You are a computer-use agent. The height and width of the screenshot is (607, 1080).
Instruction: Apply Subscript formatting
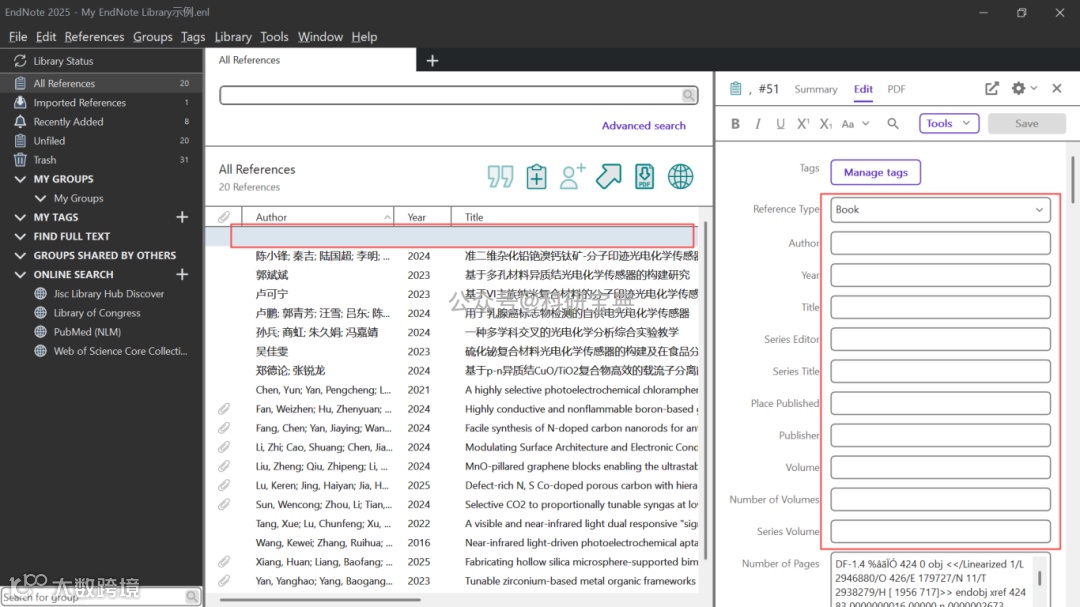click(826, 124)
